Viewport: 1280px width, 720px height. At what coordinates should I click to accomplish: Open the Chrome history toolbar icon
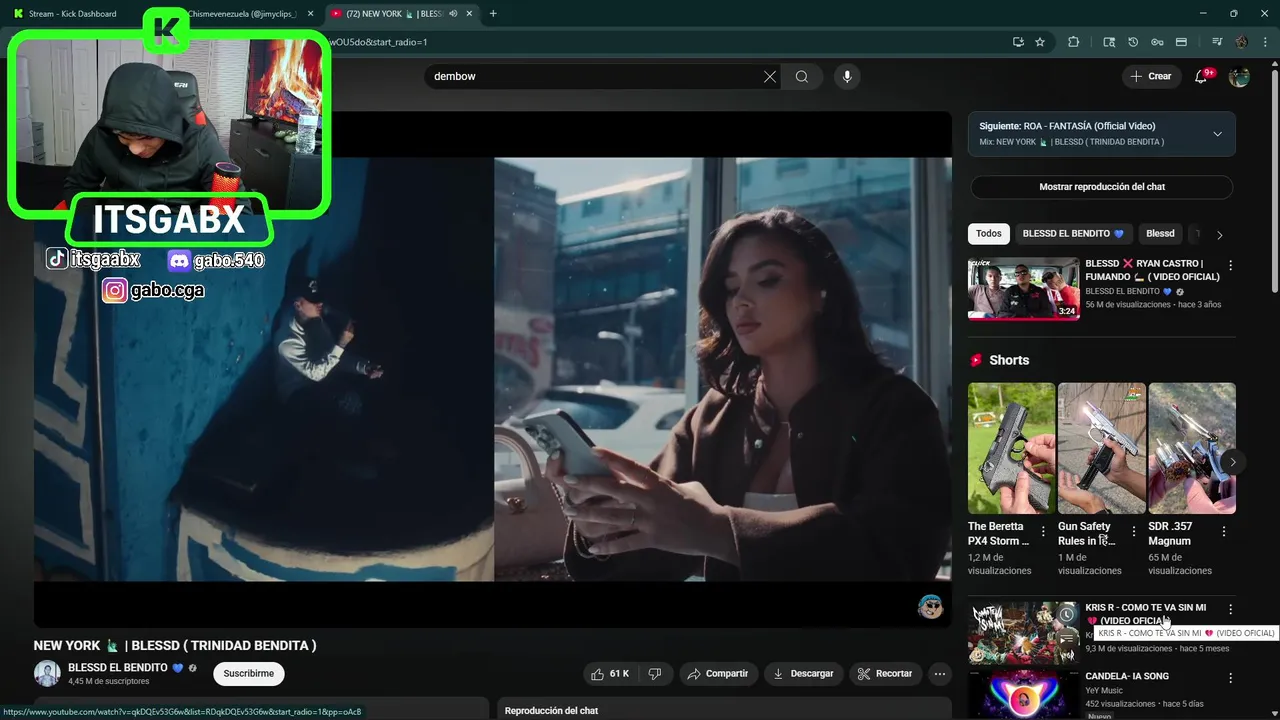click(x=1133, y=42)
